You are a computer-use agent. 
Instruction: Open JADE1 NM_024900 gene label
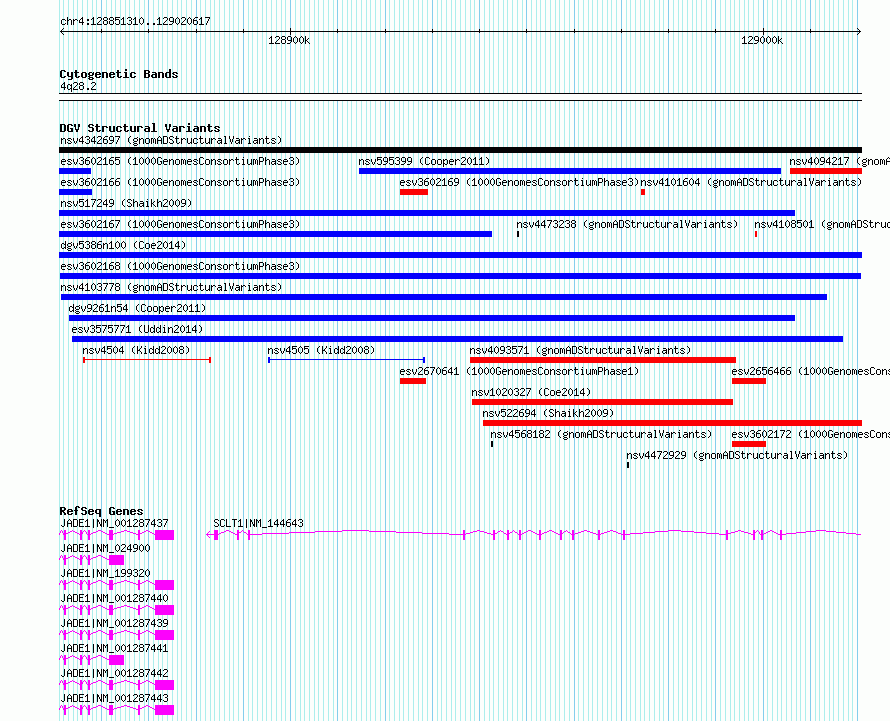pyautogui.click(x=105, y=548)
